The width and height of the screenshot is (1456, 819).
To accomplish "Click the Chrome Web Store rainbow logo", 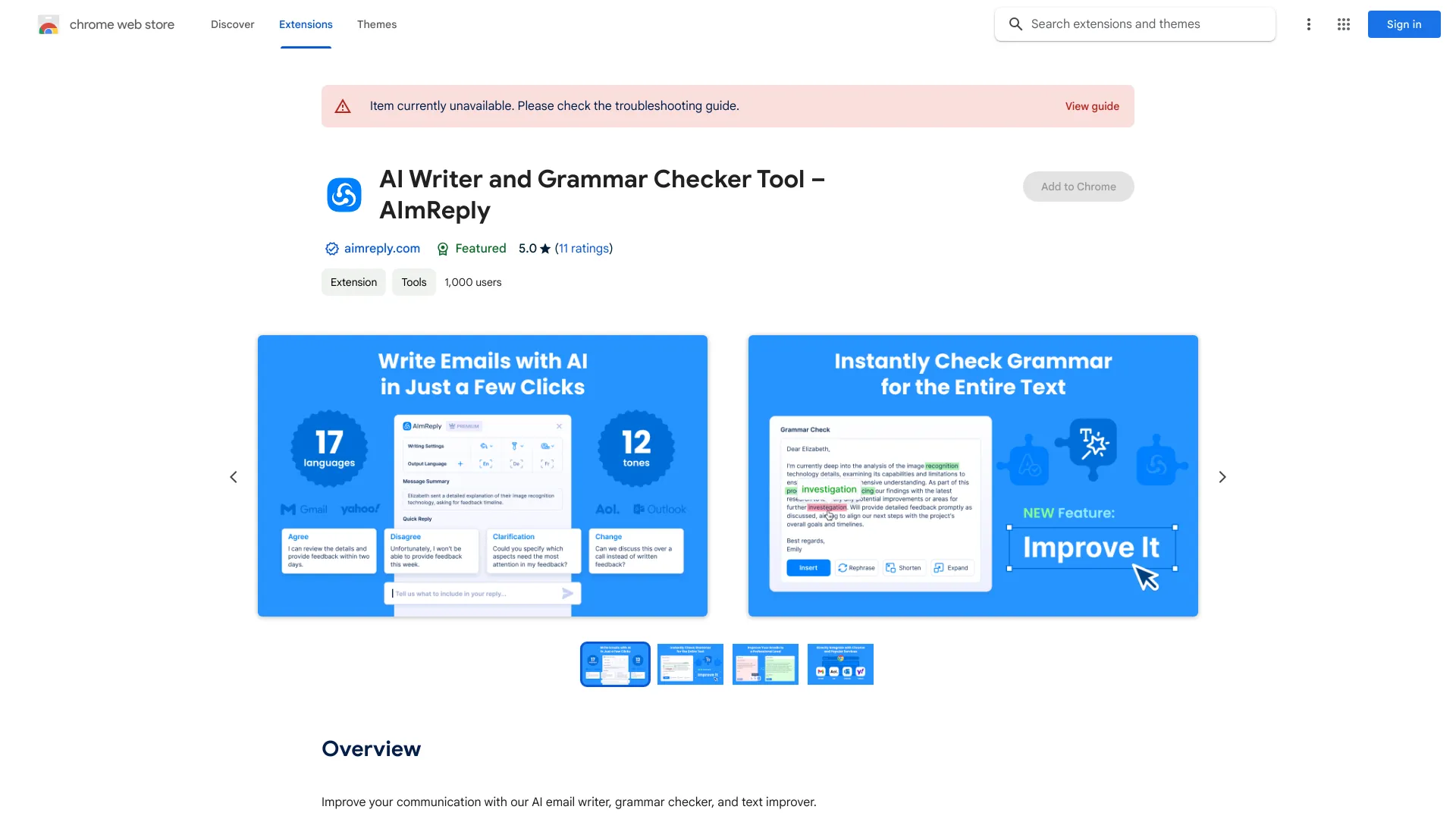I will coord(48,24).
